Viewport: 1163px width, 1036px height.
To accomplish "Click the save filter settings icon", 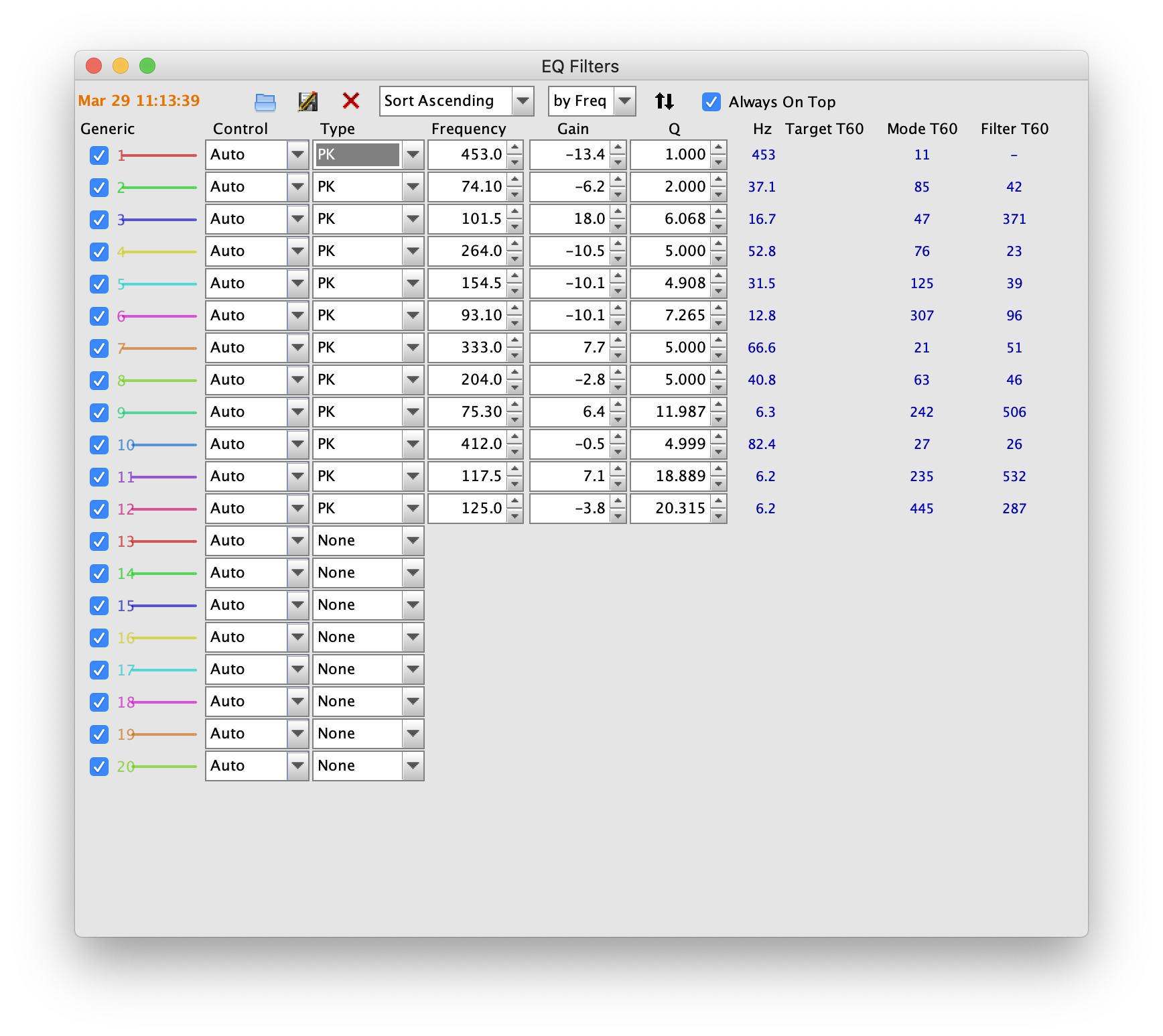I will coord(307,101).
